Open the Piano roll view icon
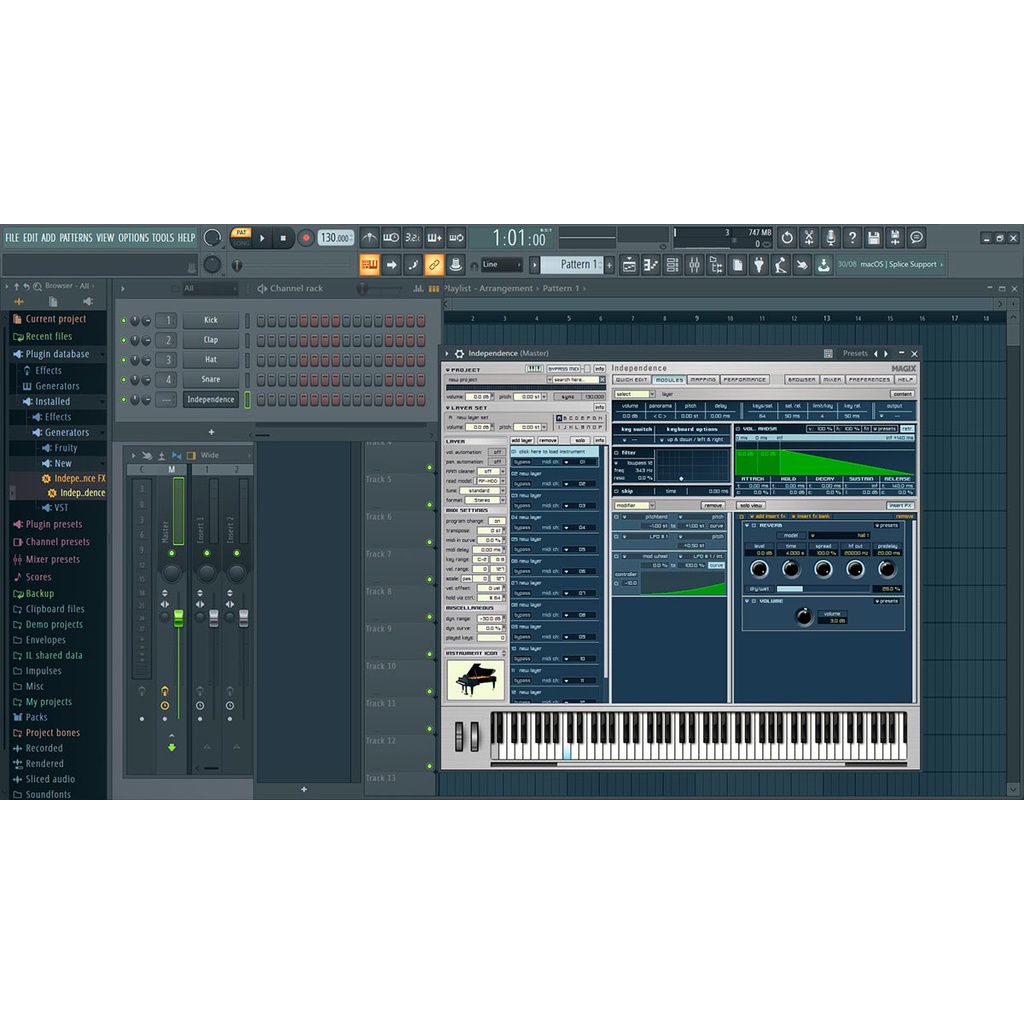Screen dimensions: 1024x1024 [x=650, y=264]
